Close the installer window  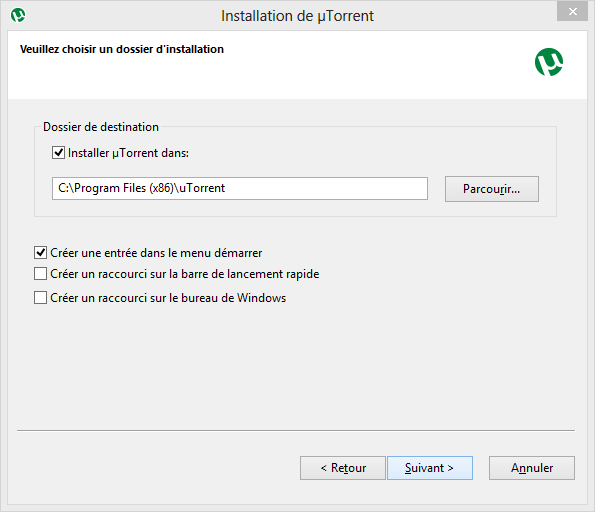(572, 11)
